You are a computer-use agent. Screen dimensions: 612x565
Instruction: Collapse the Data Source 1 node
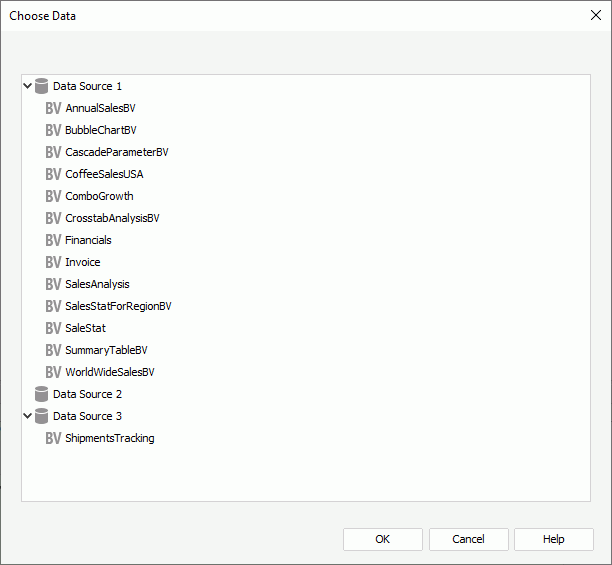click(x=27, y=86)
